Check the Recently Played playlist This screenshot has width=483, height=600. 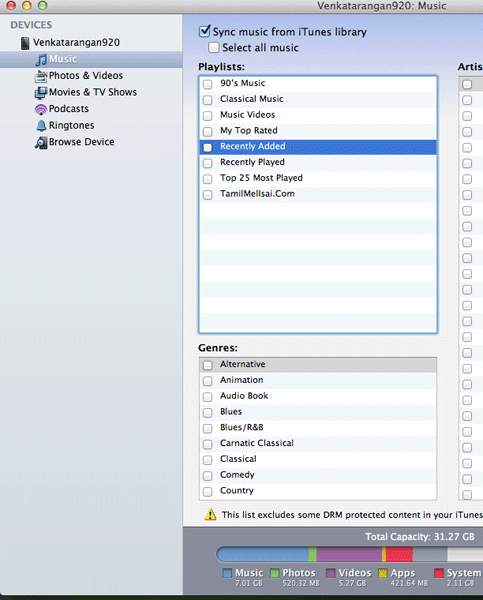(x=207, y=163)
